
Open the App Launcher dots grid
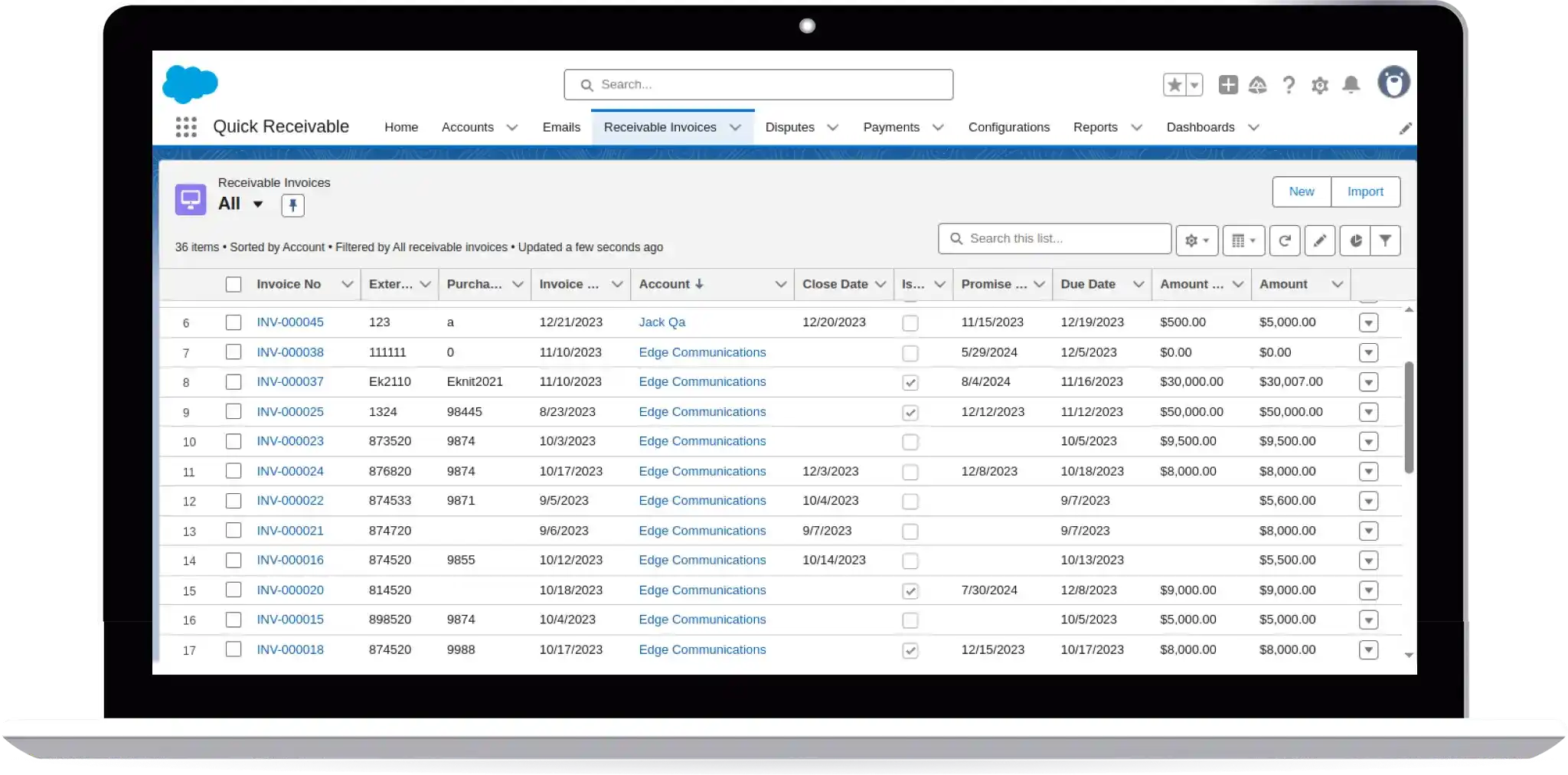click(186, 127)
